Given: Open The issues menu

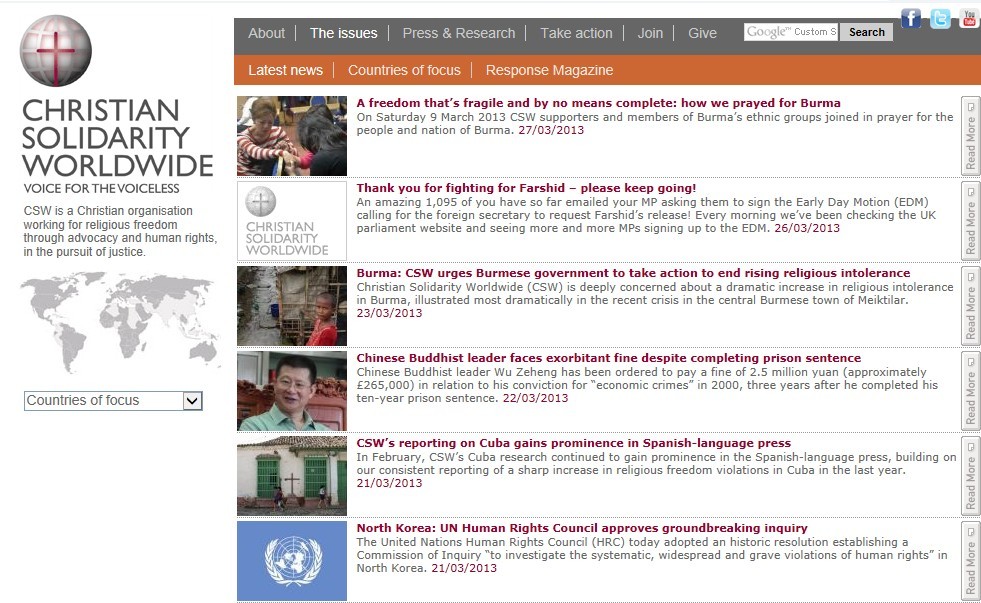Looking at the screenshot, I should click(343, 33).
